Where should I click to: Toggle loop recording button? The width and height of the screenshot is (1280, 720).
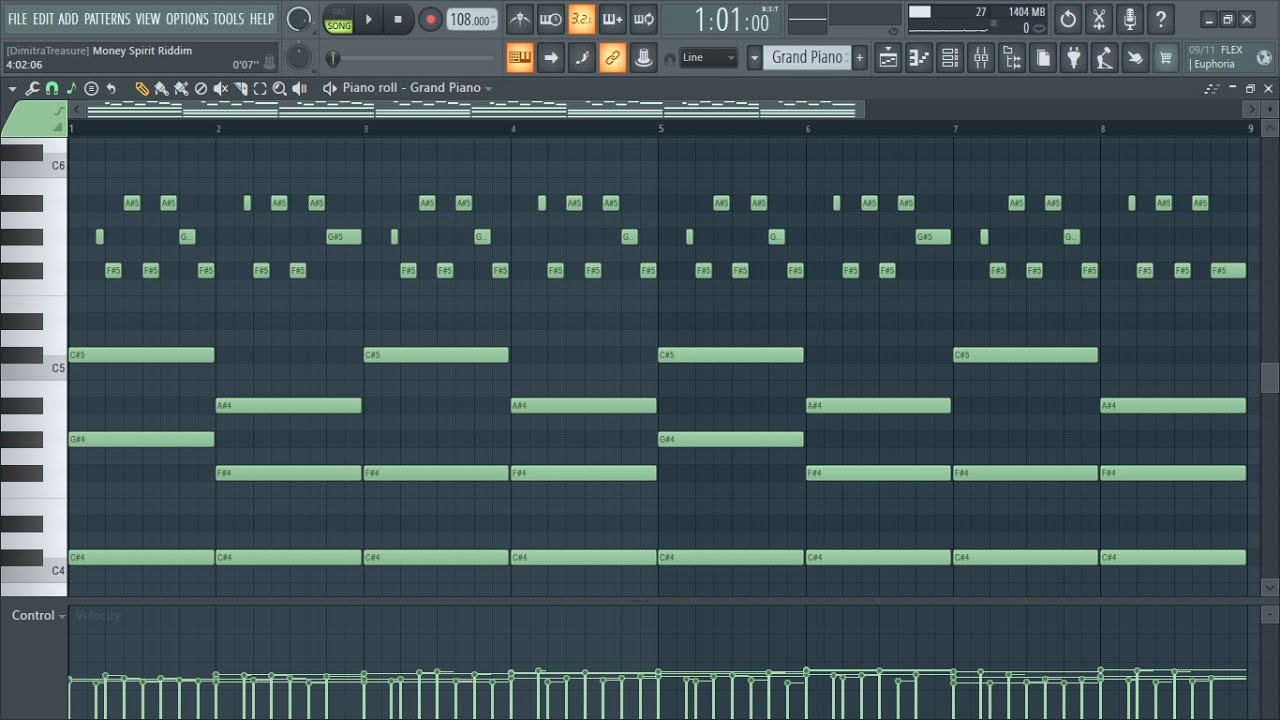coord(644,19)
